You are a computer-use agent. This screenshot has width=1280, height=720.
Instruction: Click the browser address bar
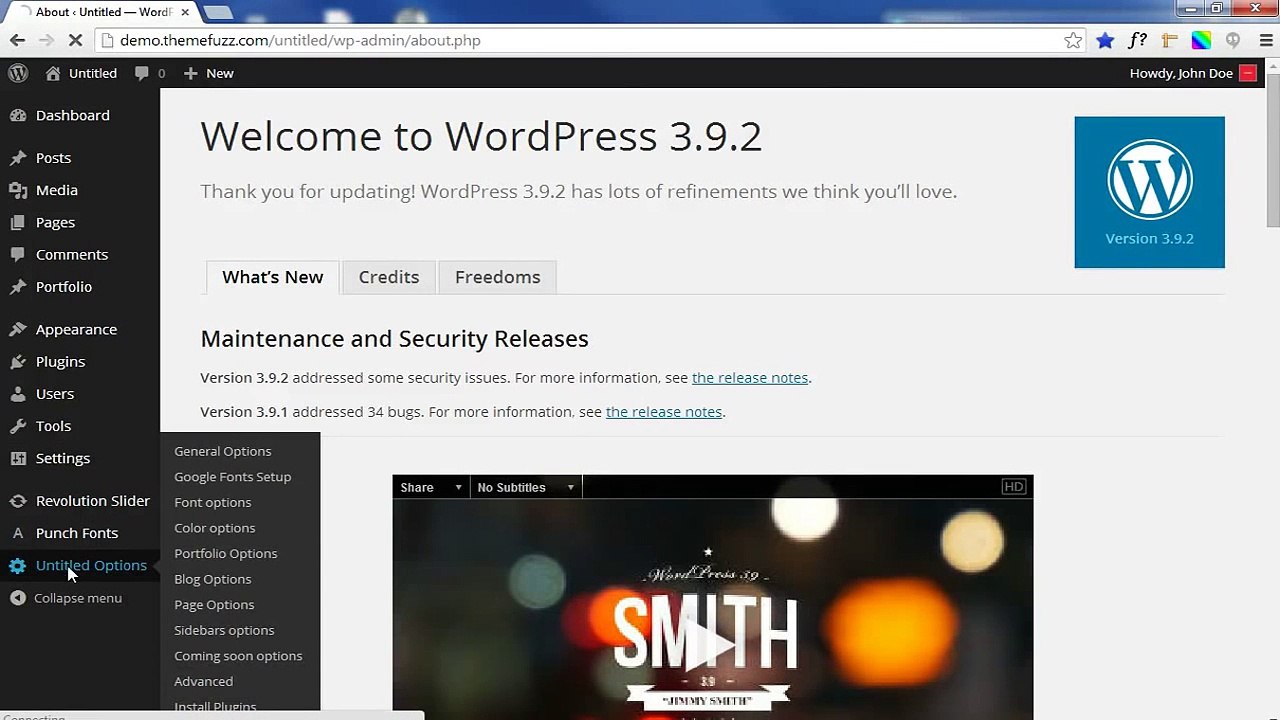click(590, 40)
